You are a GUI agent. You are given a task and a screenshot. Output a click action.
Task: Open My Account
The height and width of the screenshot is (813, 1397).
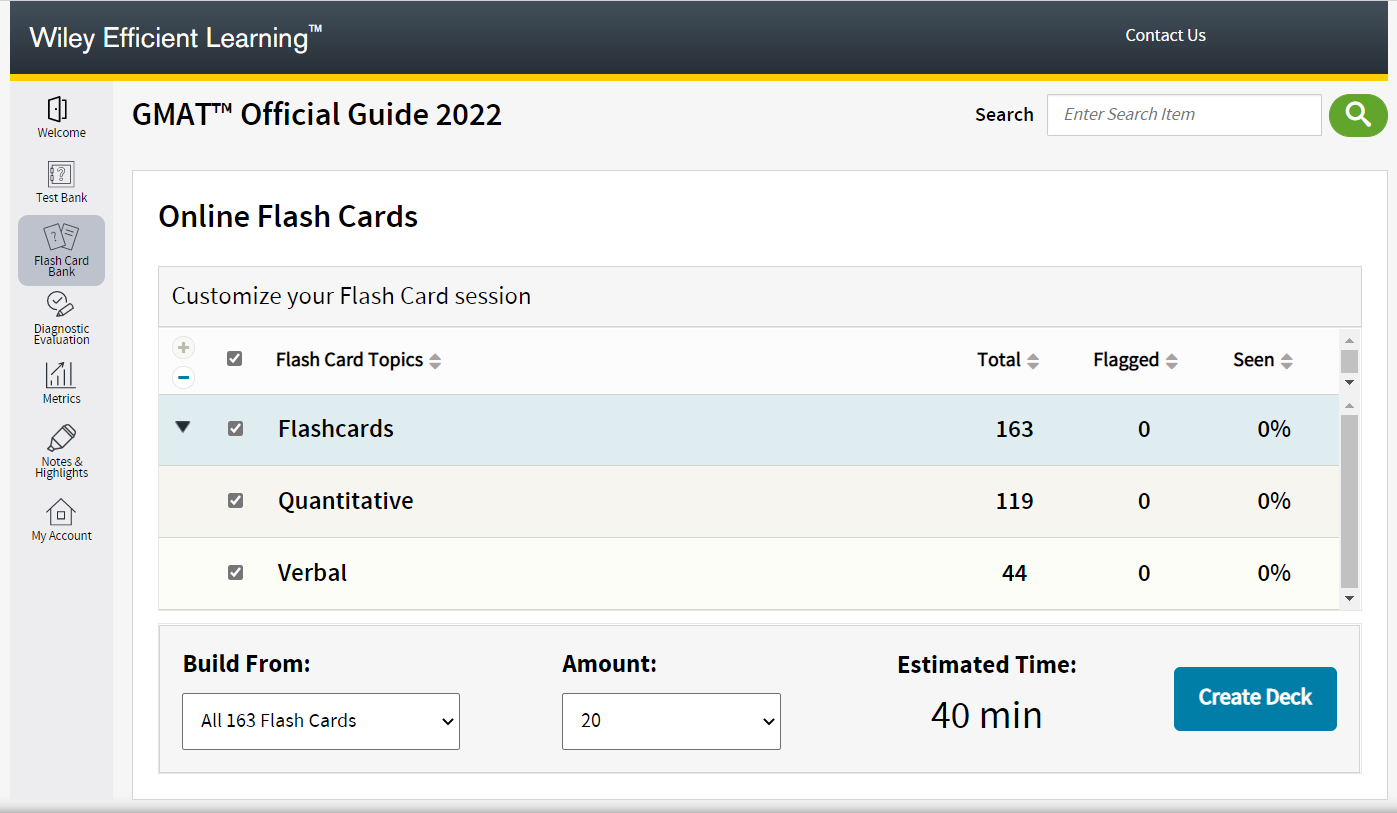click(x=60, y=520)
